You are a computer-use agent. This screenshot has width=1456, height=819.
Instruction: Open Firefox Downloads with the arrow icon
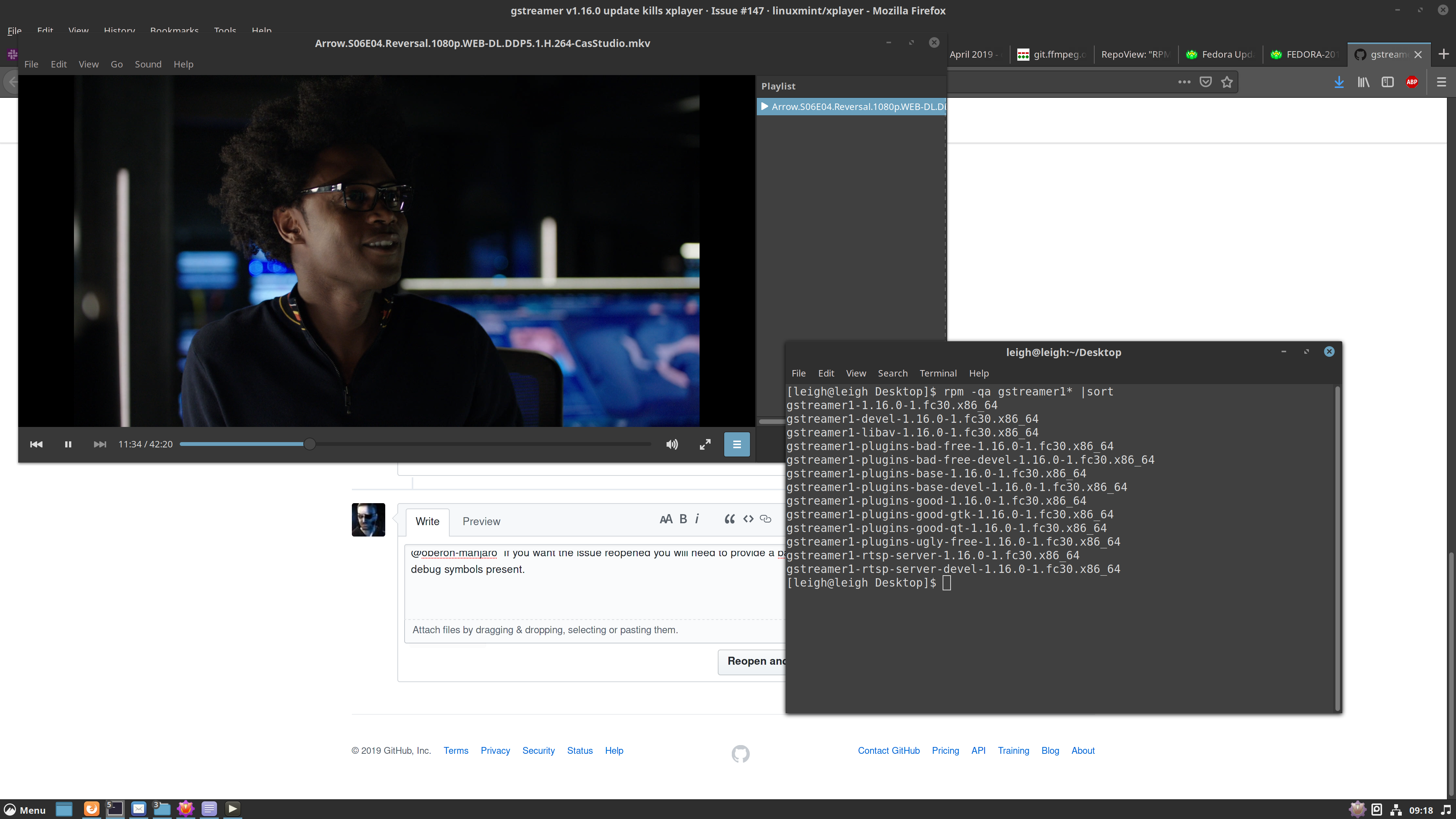click(1339, 82)
